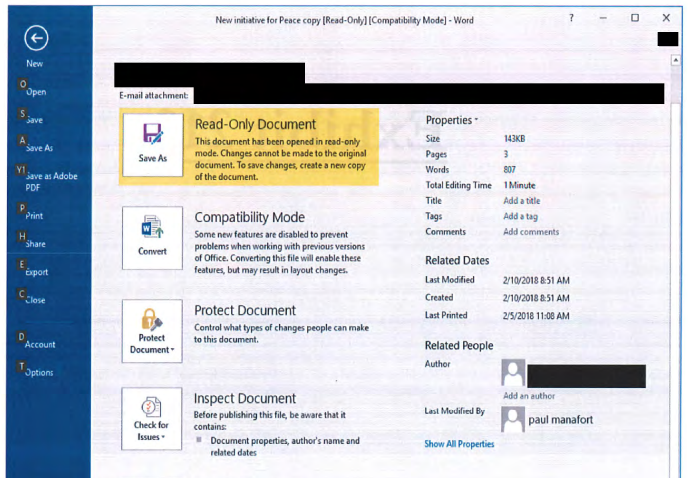The image size is (688, 478).
Task: Click the Save As floppy disk button
Action: [x=152, y=144]
